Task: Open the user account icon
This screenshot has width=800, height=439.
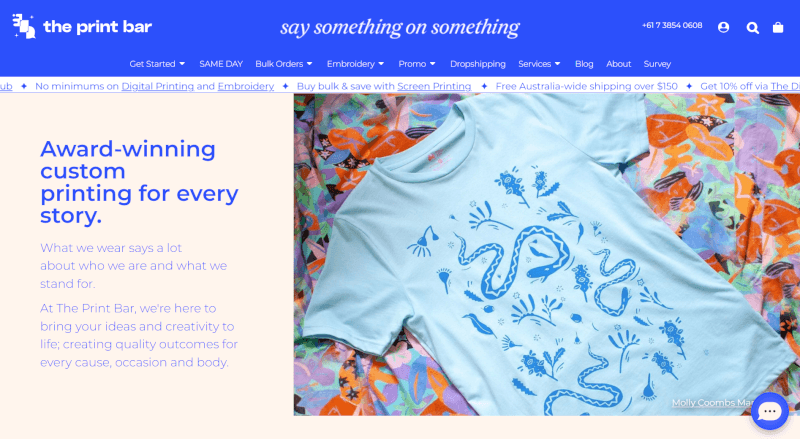Action: coord(723,27)
